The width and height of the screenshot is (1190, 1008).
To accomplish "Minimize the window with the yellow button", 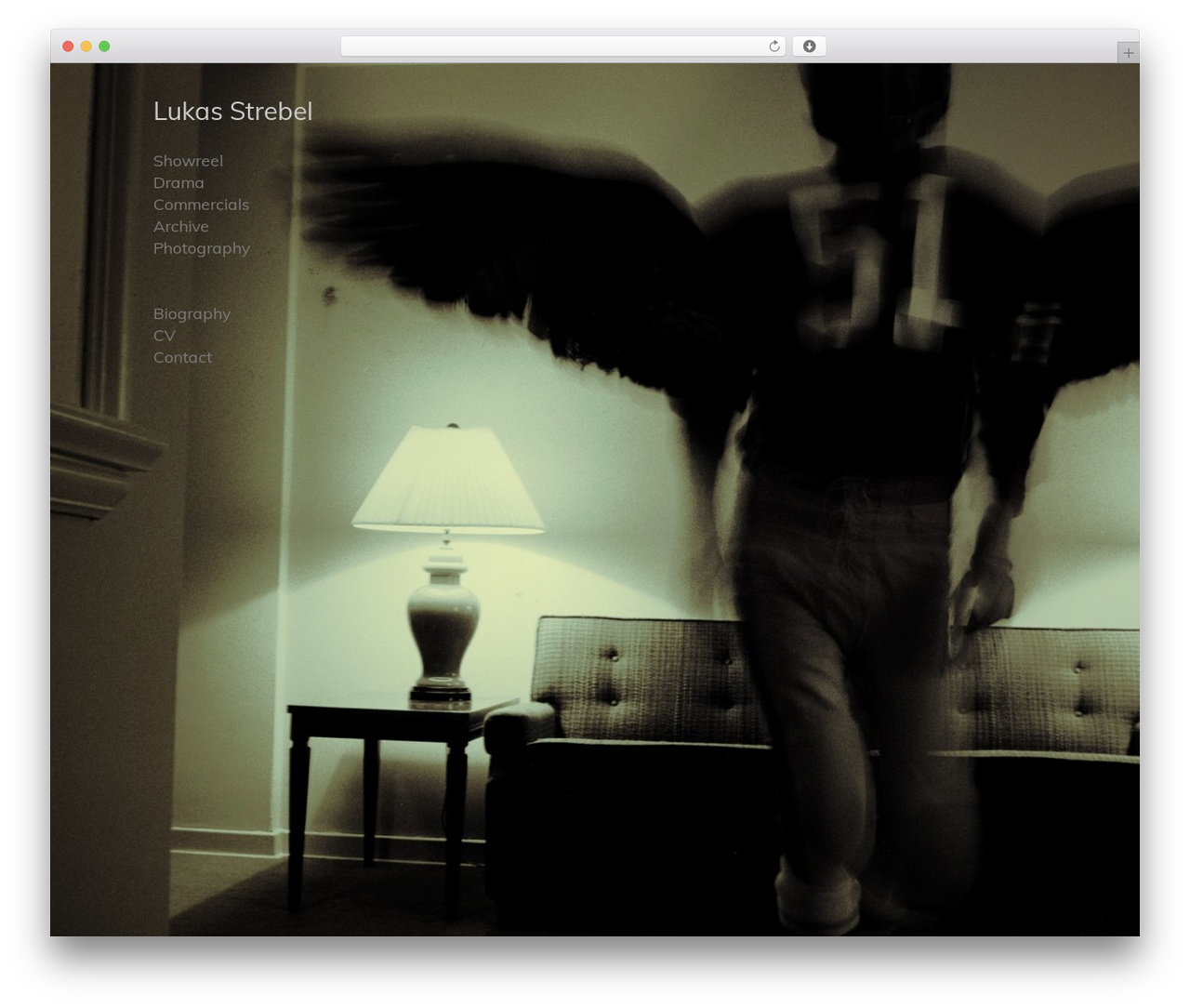I will (86, 46).
